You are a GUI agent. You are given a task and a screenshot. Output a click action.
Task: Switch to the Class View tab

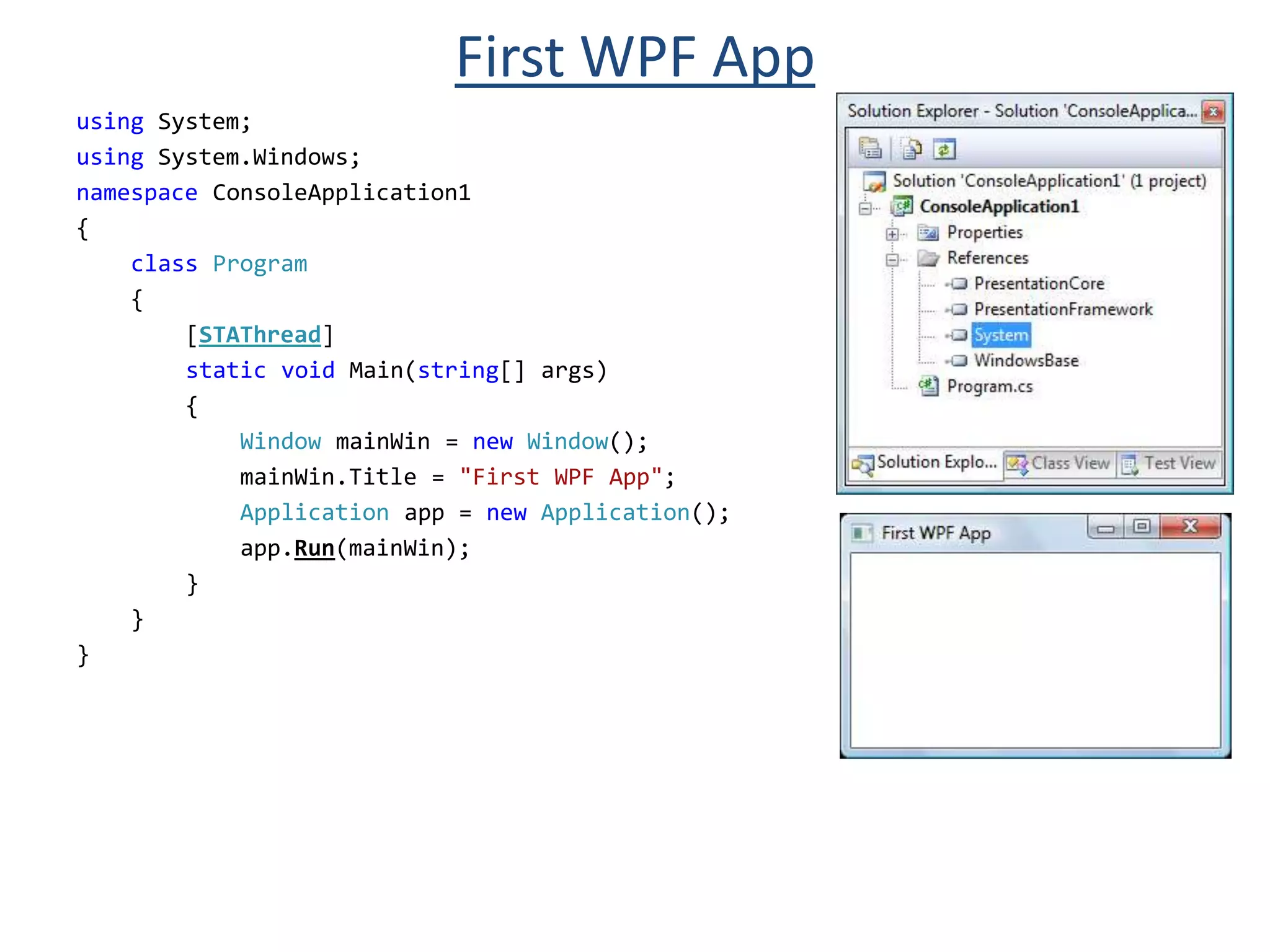click(1059, 464)
